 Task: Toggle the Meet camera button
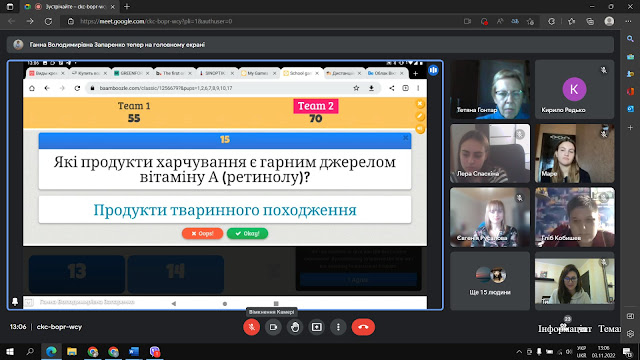pos(273,327)
